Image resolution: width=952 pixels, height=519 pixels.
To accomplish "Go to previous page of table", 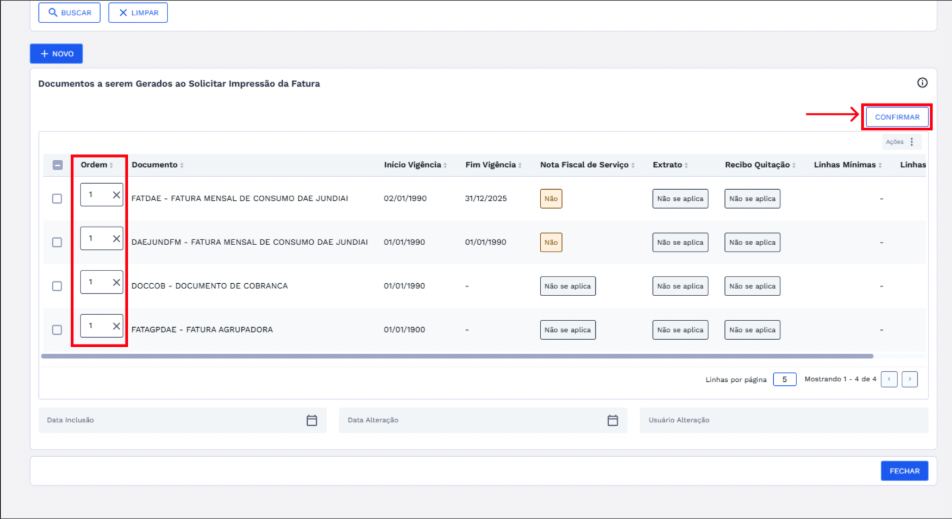I will click(889, 379).
